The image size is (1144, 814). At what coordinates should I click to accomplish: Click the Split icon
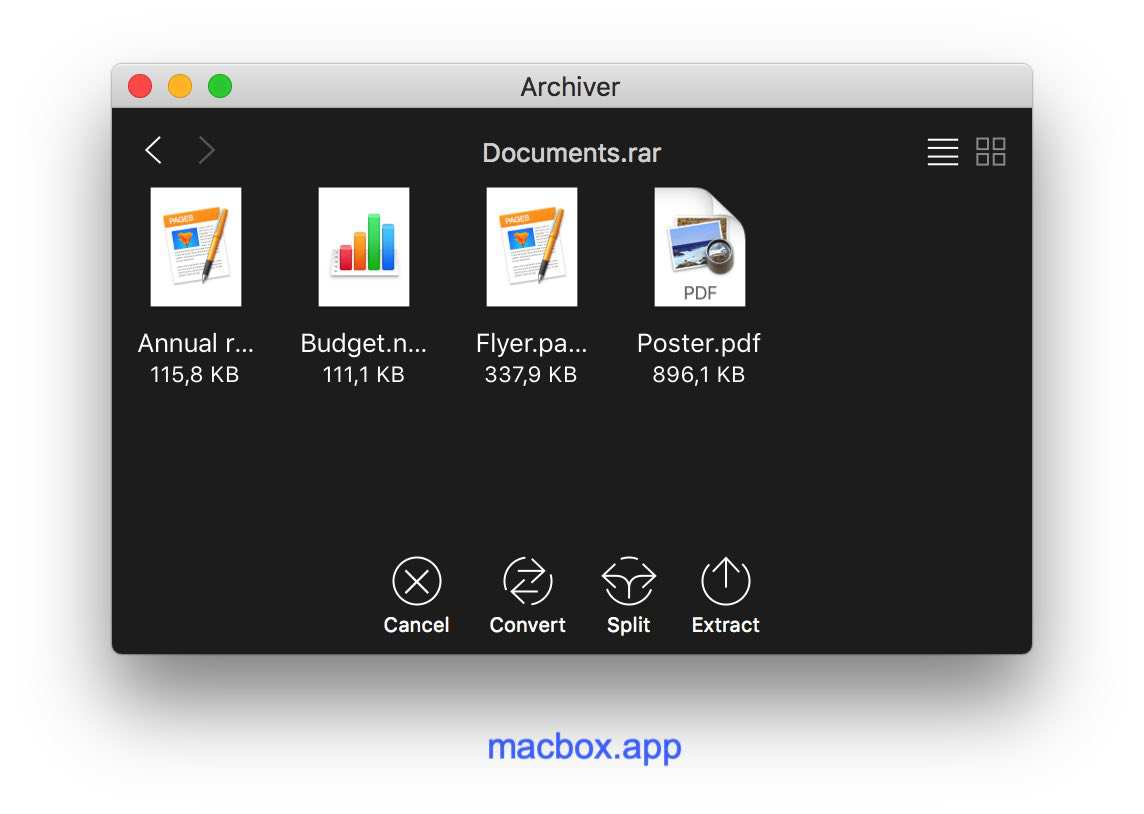pos(628,581)
